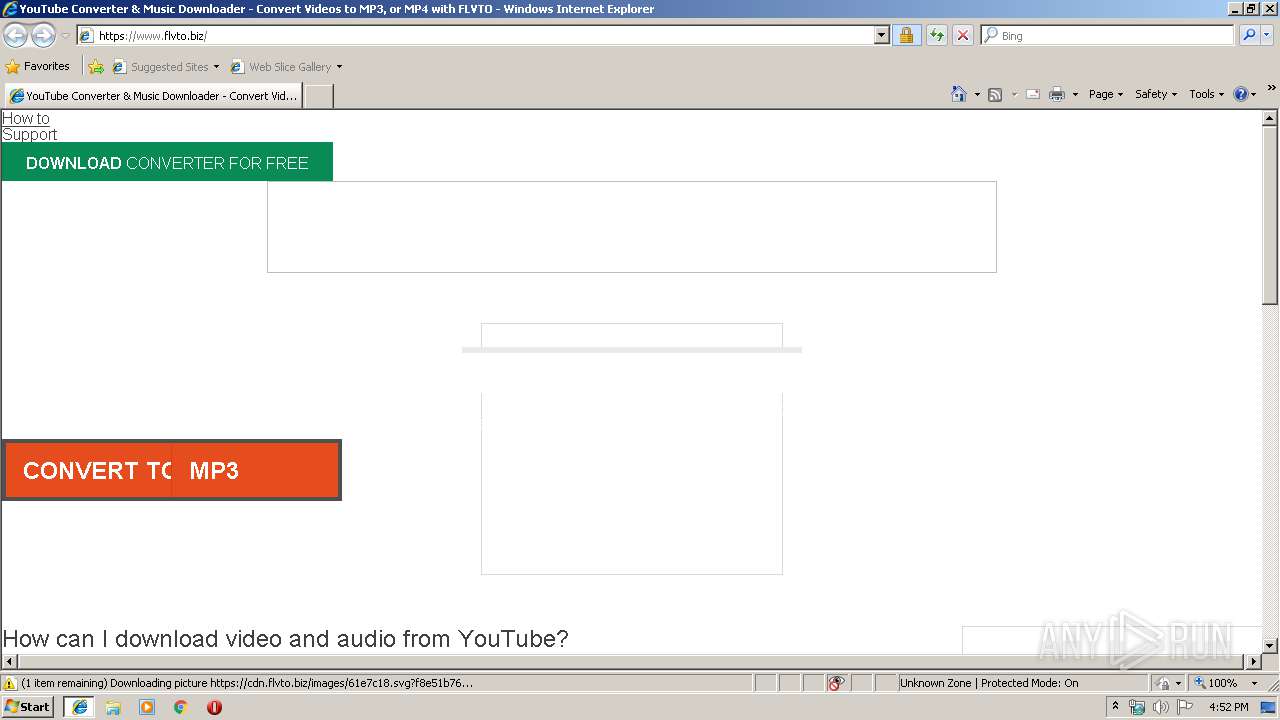Viewport: 1280px width, 720px height.
Task: Click the volume speaker tray icon
Action: tap(1160, 707)
